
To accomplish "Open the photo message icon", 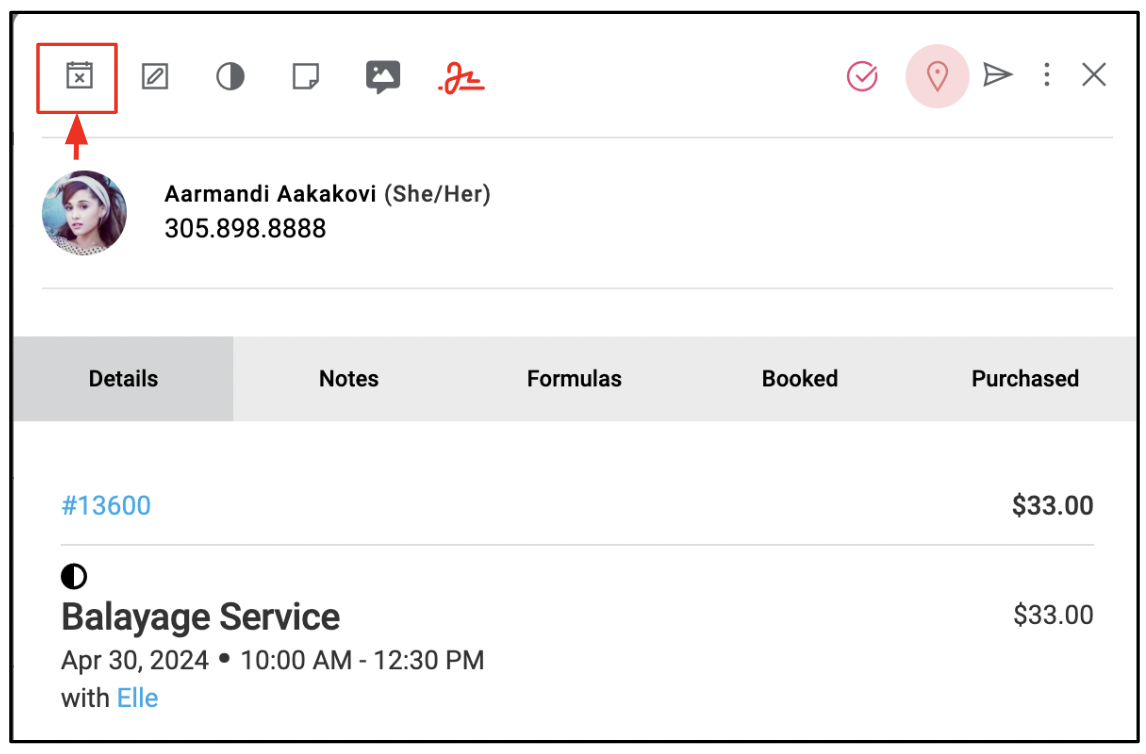I will (x=383, y=76).
